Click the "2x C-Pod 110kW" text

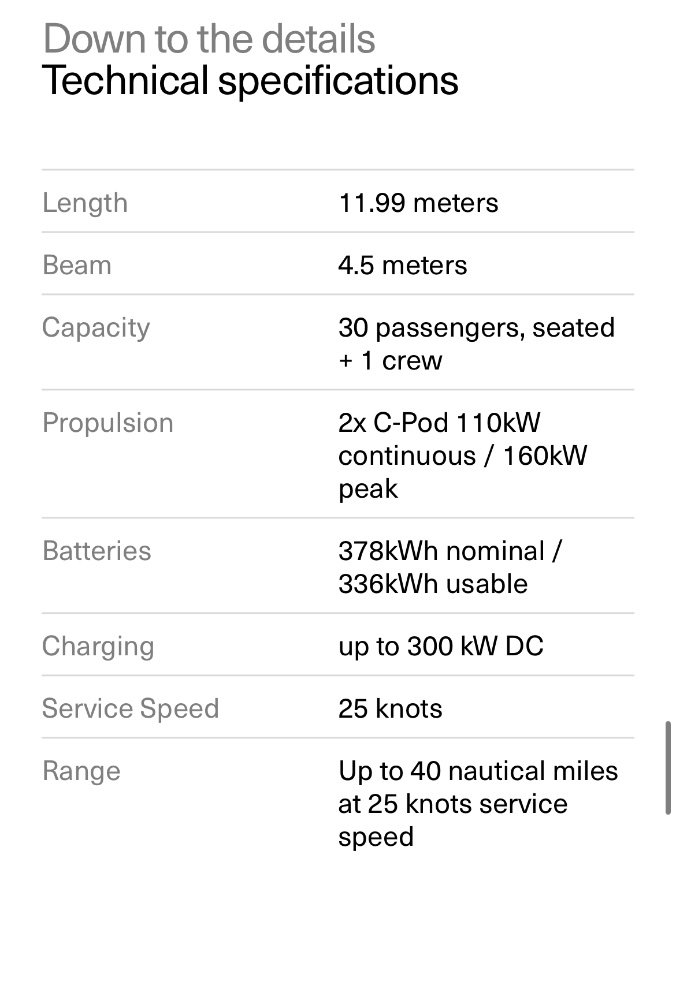click(x=439, y=423)
